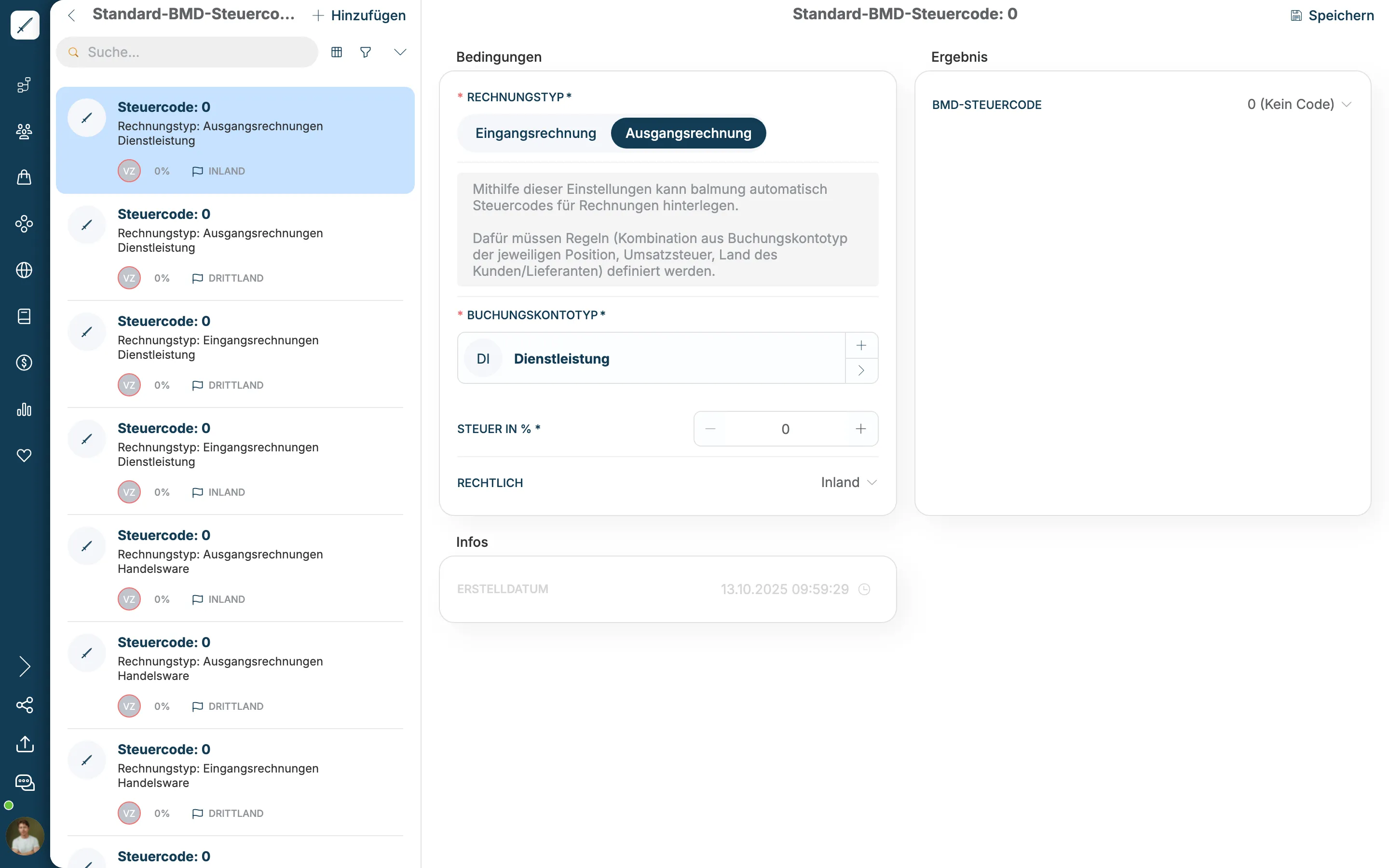This screenshot has height=868, width=1389.
Task: Select the Eingangsrechnungen Dienstleistung DRITTLAND list entry
Action: tap(235, 354)
